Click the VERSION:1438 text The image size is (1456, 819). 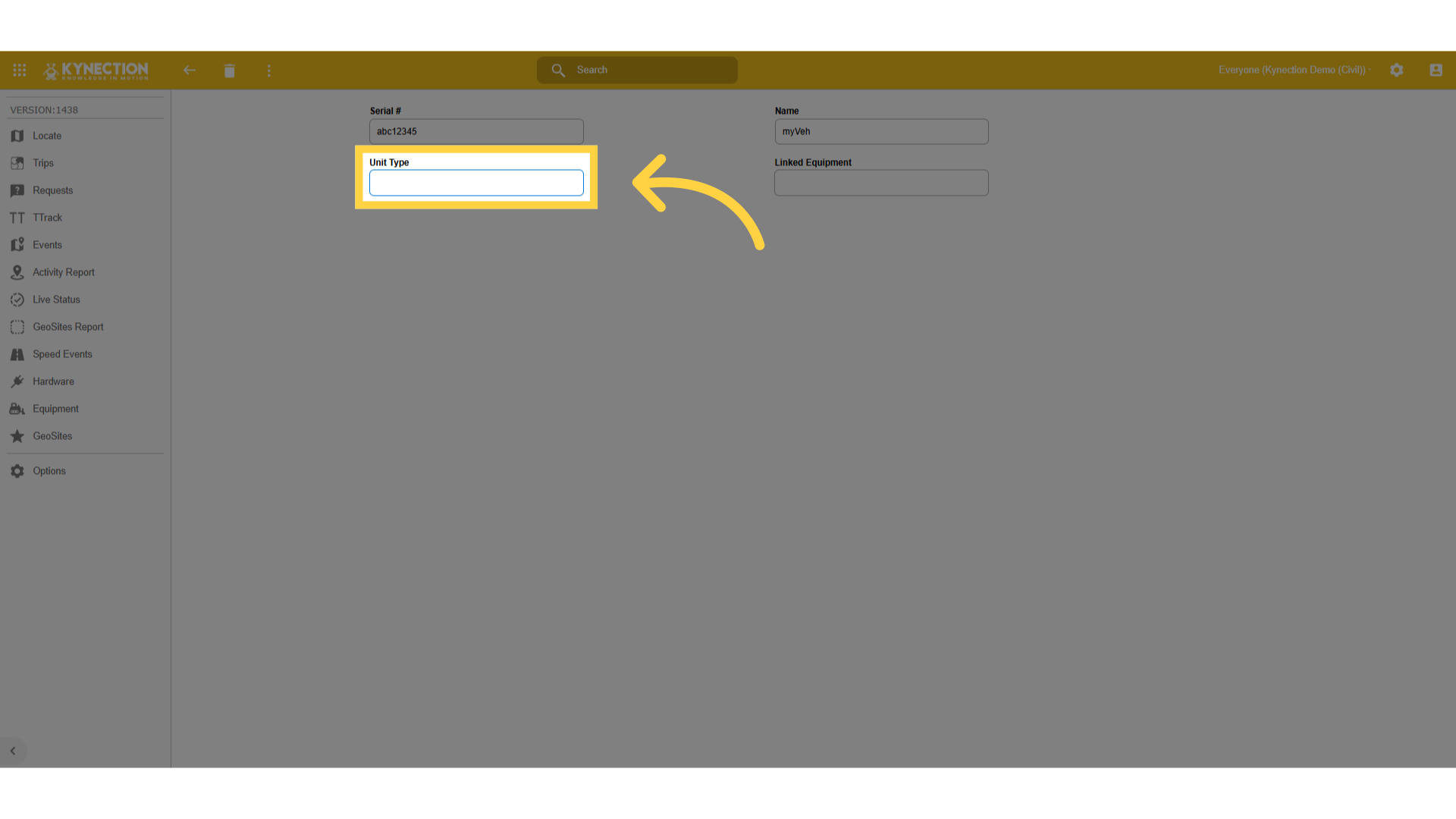click(44, 110)
